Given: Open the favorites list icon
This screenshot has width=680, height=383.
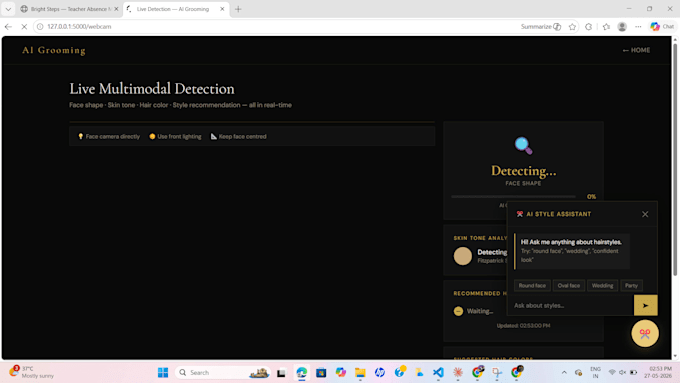Looking at the screenshot, I should 606,27.
